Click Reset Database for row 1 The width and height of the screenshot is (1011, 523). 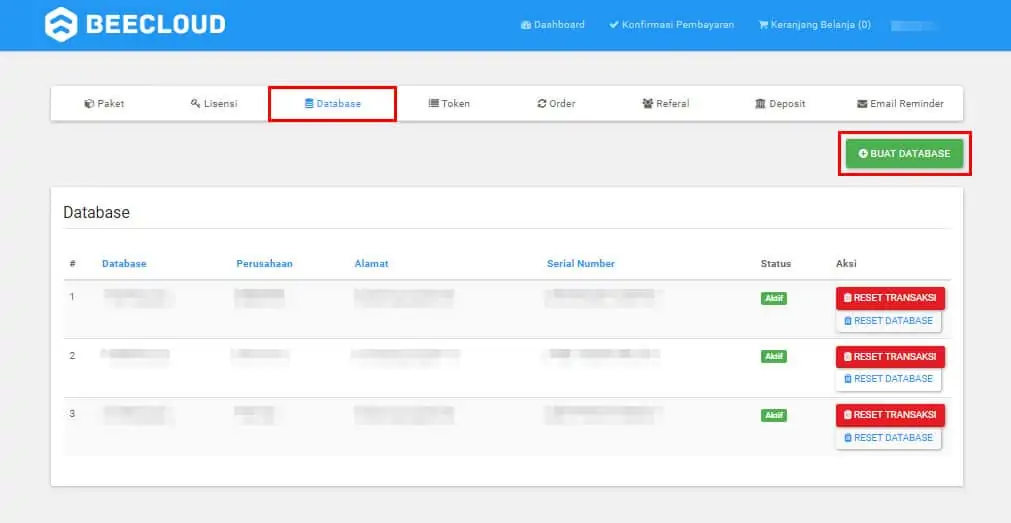pyautogui.click(x=888, y=321)
